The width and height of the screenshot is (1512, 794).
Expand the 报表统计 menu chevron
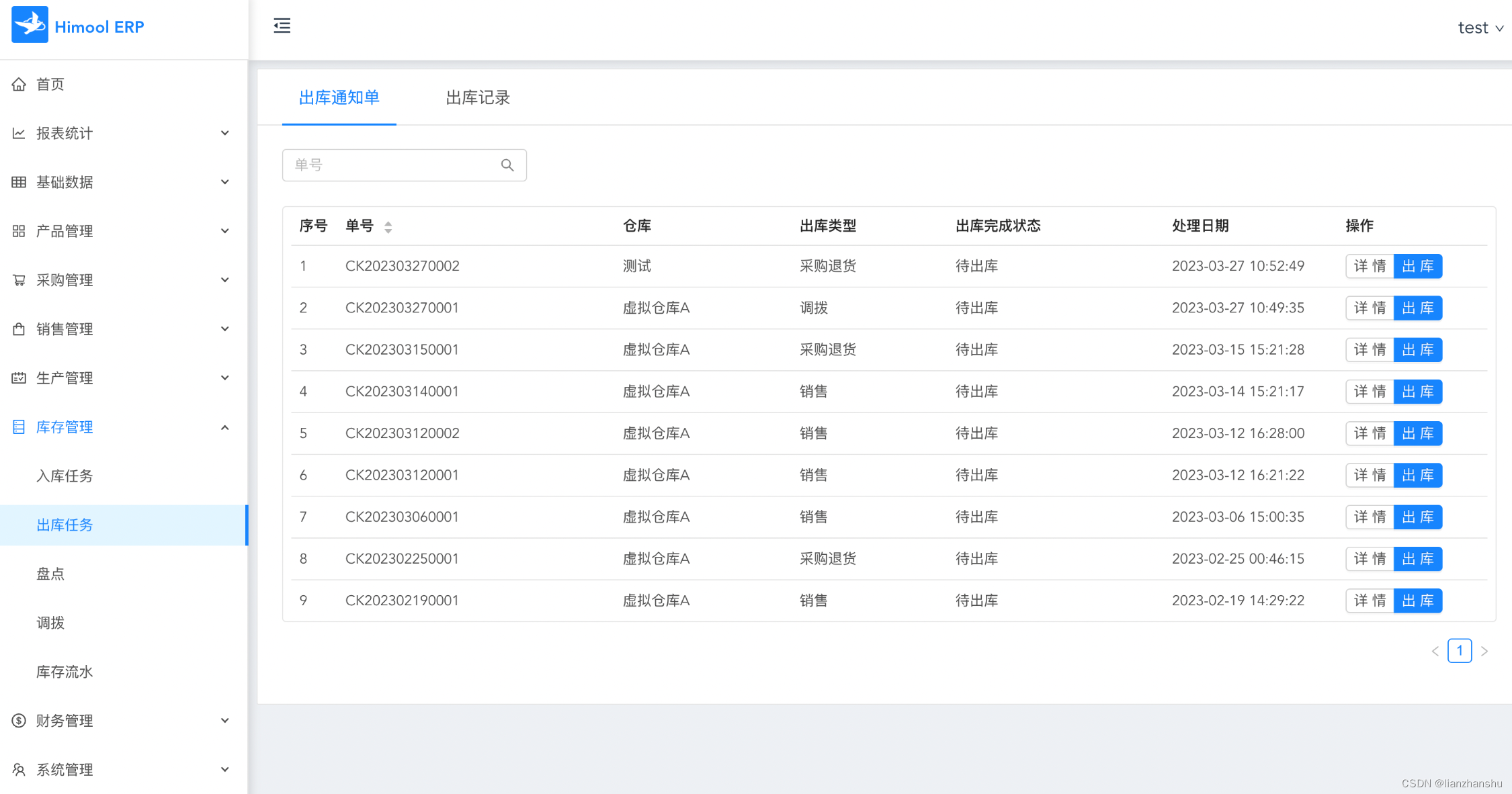point(225,133)
